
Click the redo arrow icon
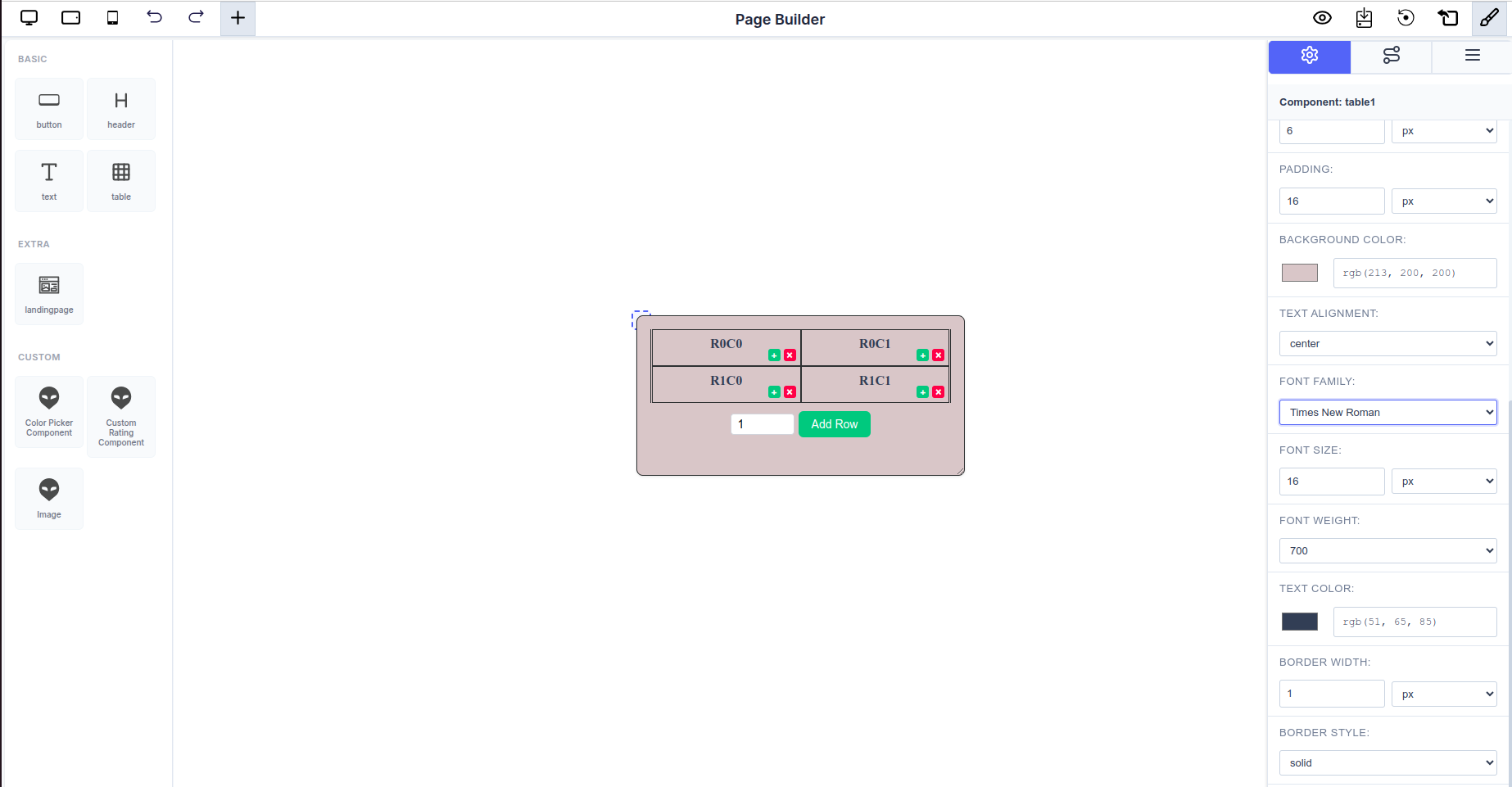pos(196,18)
